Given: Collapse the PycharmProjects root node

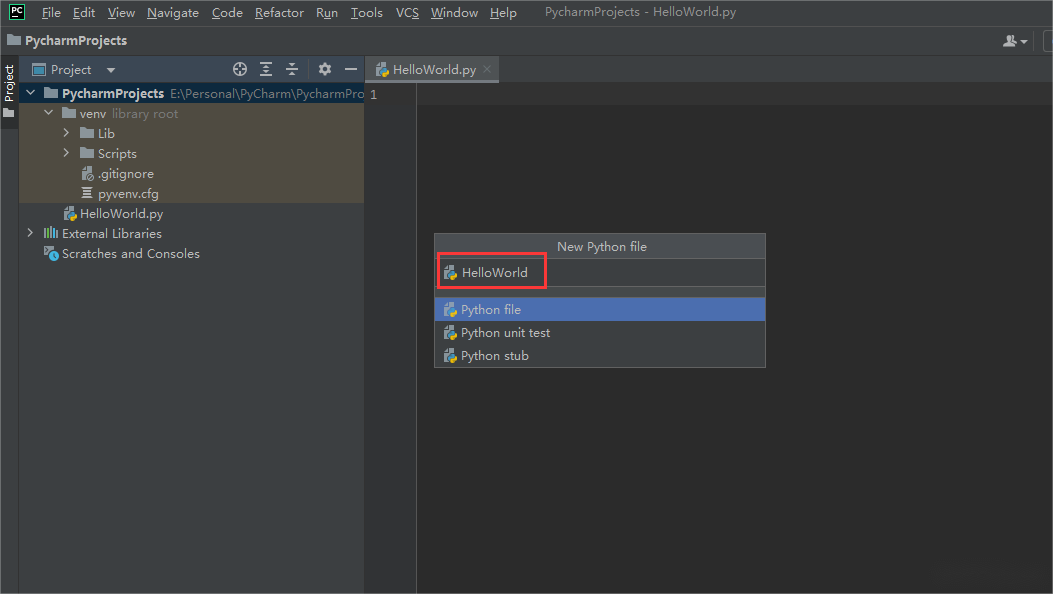Looking at the screenshot, I should coord(31,93).
